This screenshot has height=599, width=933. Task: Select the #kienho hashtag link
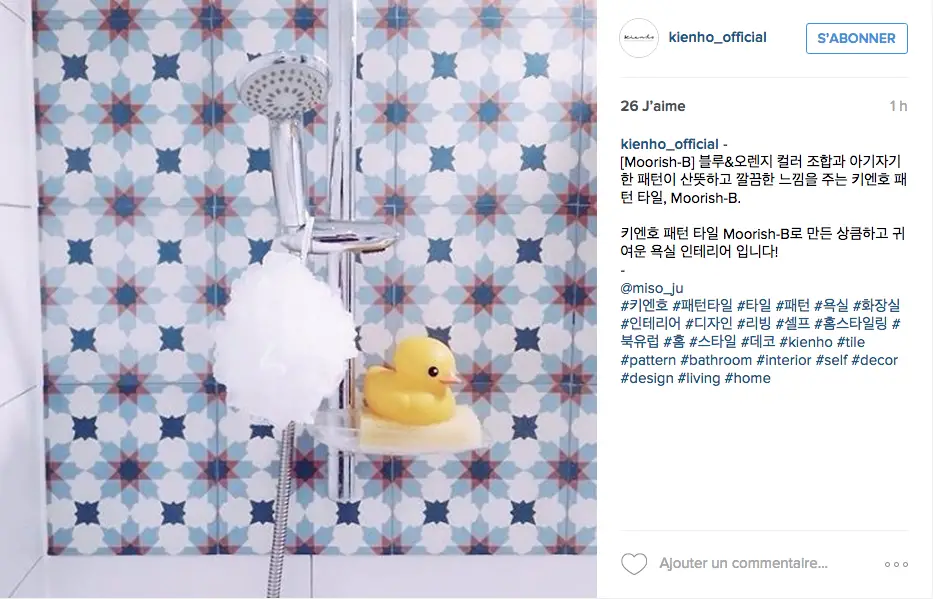point(806,342)
